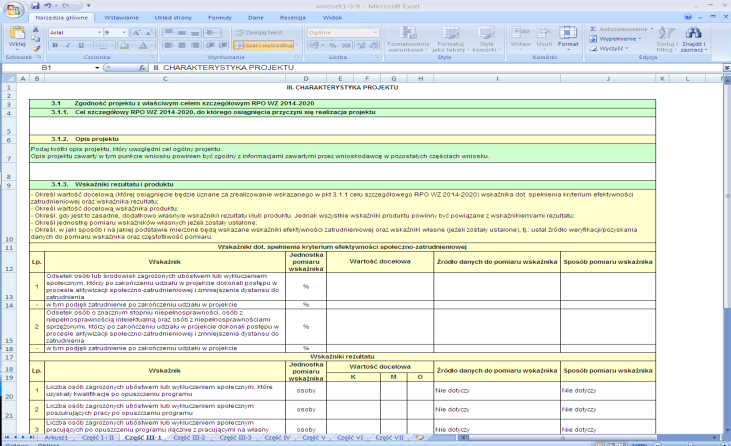Screen dimensions: 731x446
Task: Select column D header
Action: [306, 79]
